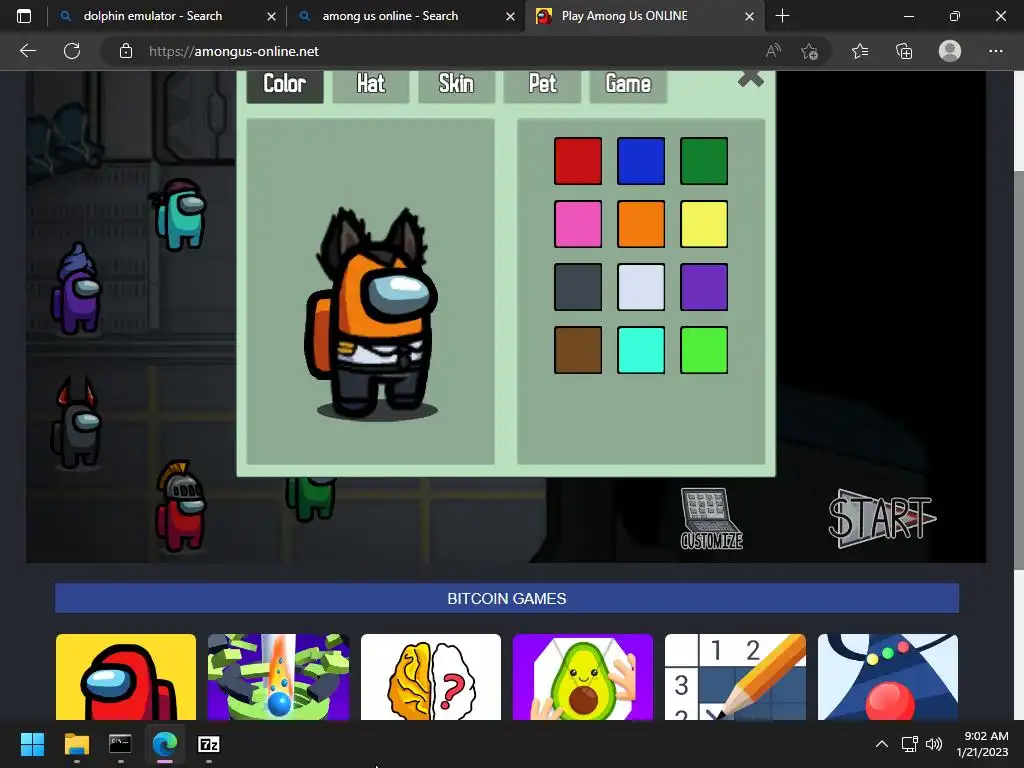Click the purple crewmate with wizard hat
Viewport: 1024px width, 768px height.
pyautogui.click(x=76, y=289)
